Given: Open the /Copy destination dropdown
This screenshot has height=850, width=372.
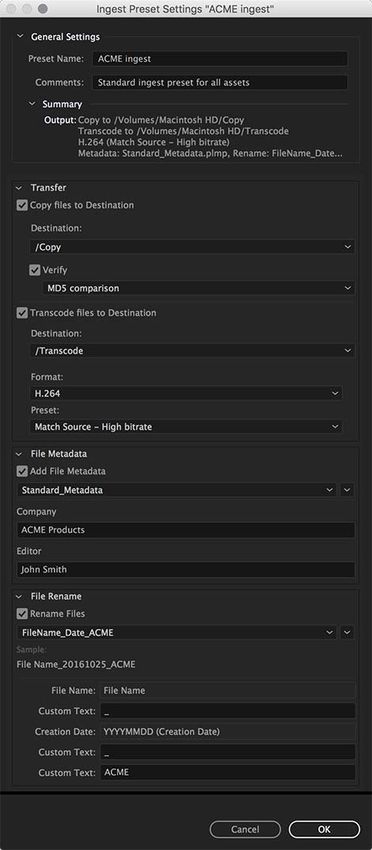Looking at the screenshot, I should [x=193, y=247].
